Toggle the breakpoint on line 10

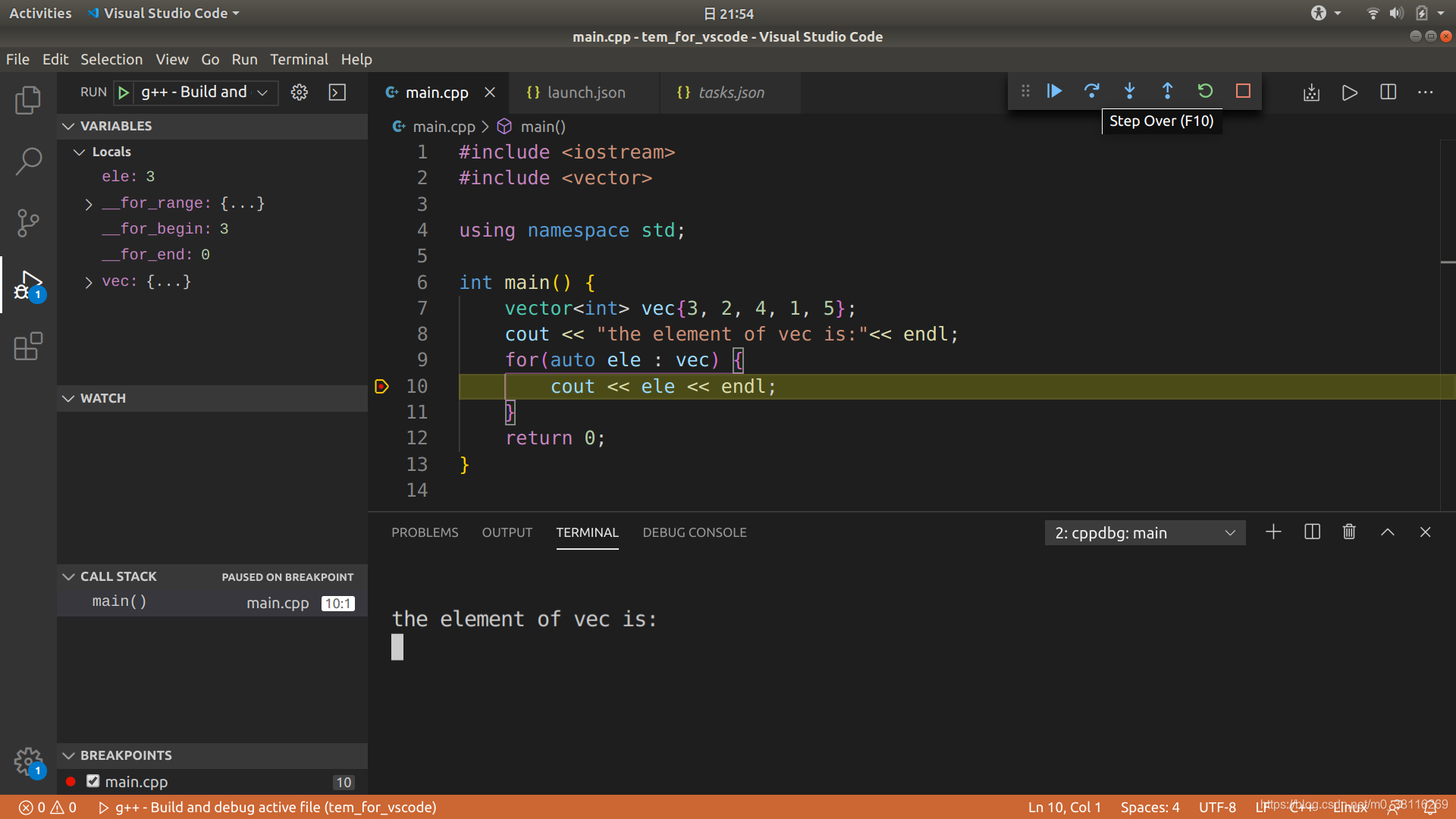click(381, 387)
